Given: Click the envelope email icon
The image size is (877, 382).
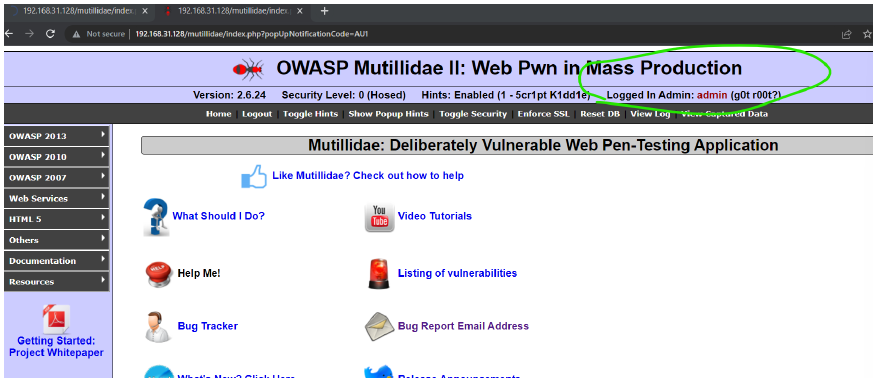Looking at the screenshot, I should pos(379,327).
